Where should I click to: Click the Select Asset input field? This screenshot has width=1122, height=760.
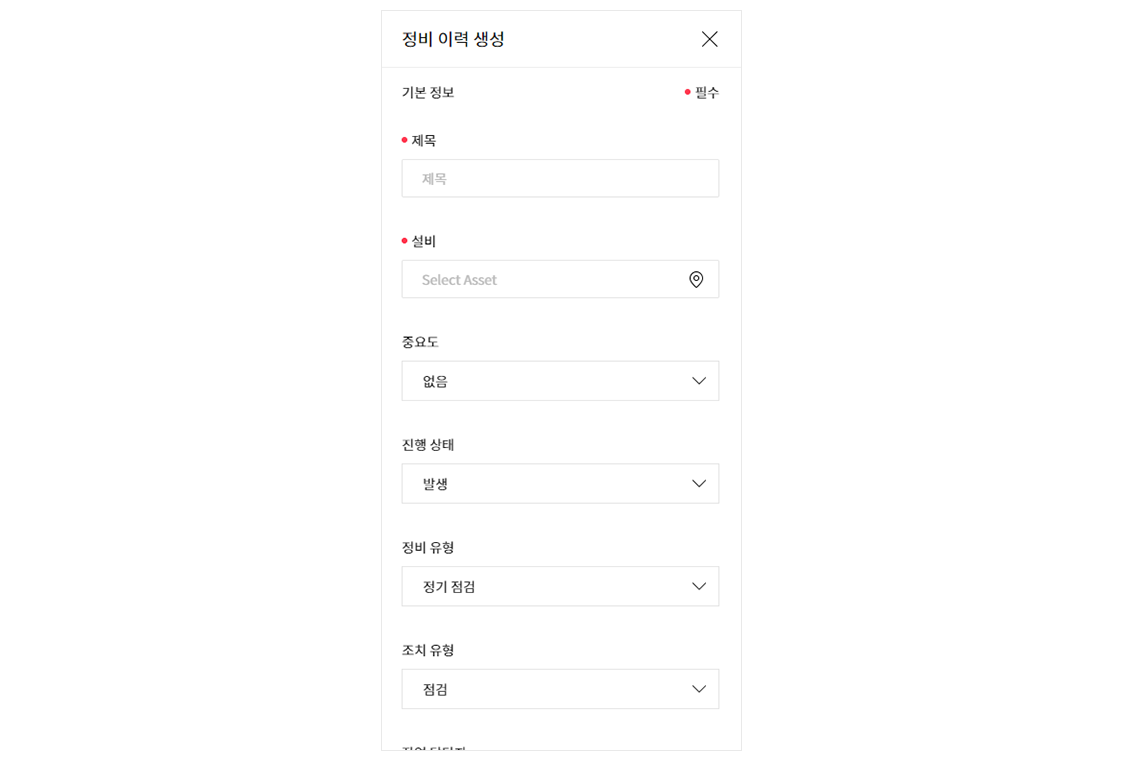pos(560,279)
